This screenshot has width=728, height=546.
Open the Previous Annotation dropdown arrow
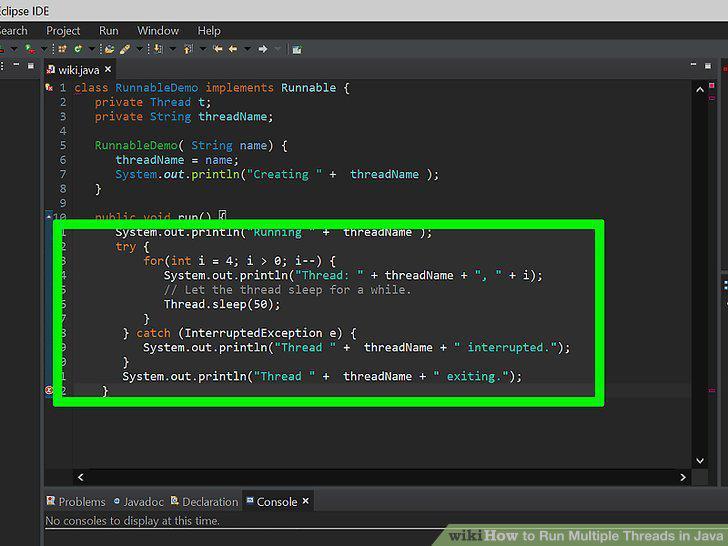[203, 49]
